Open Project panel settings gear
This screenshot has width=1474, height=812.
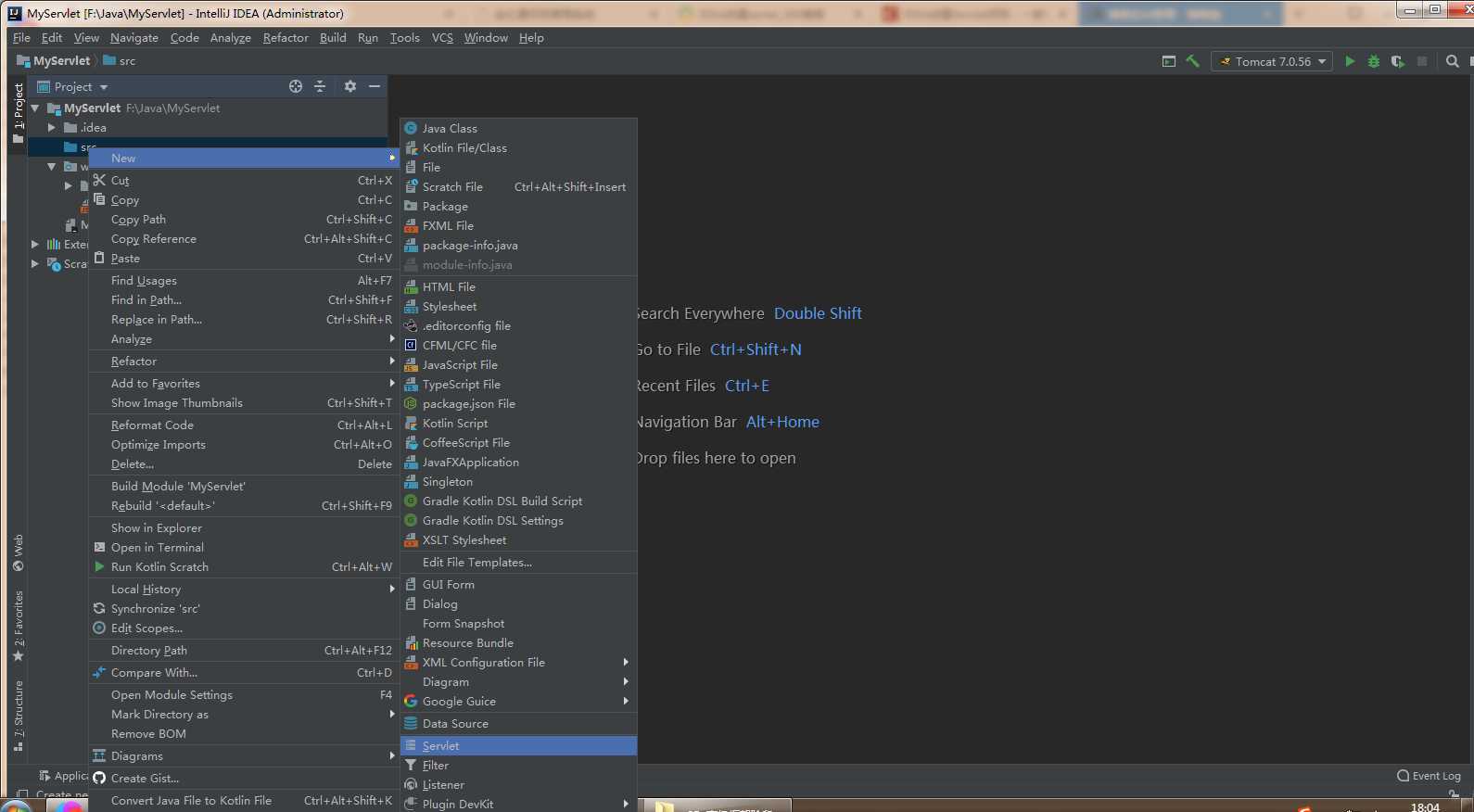tap(350, 86)
